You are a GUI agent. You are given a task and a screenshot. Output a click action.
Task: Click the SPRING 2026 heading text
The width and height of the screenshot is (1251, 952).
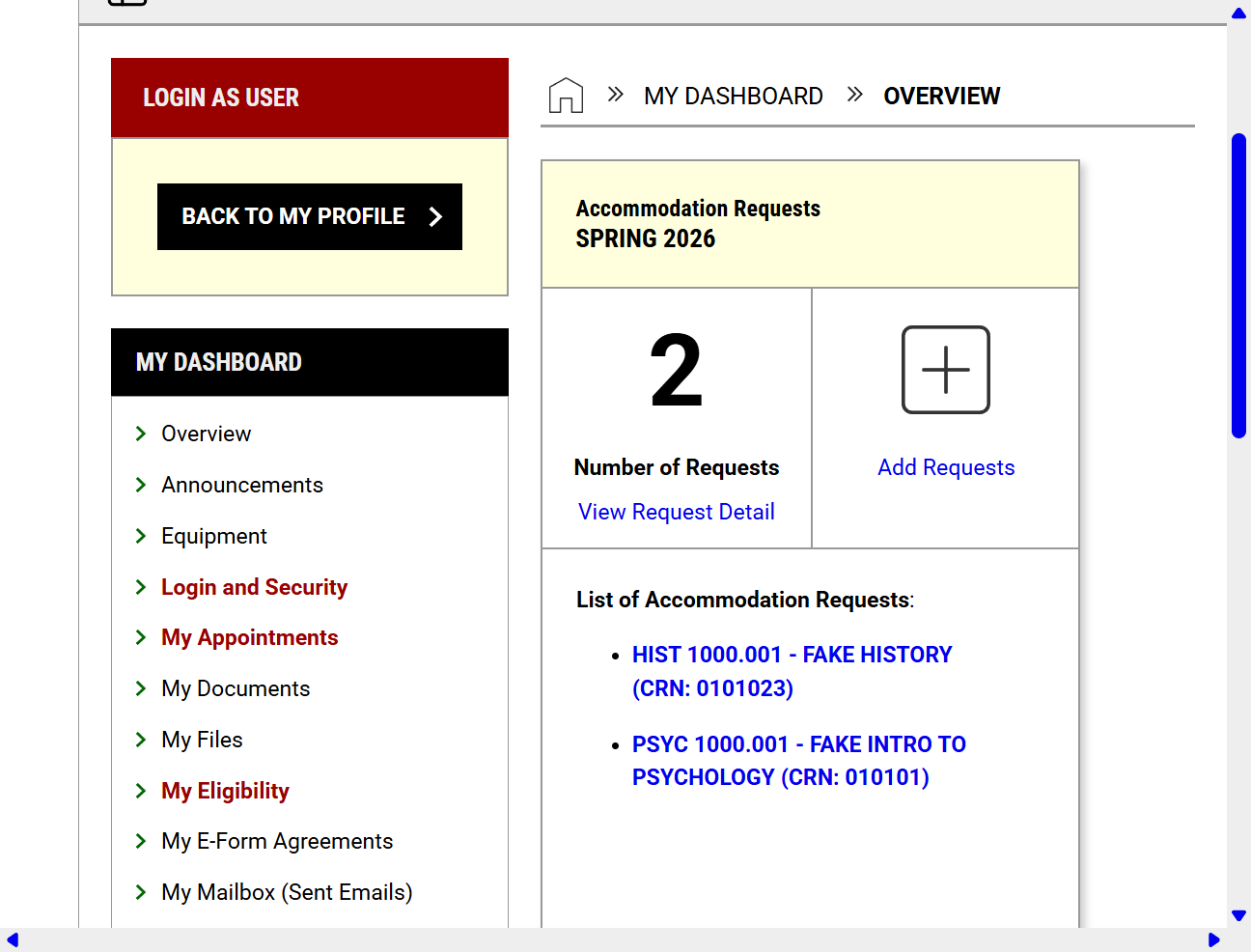pyautogui.click(x=646, y=238)
